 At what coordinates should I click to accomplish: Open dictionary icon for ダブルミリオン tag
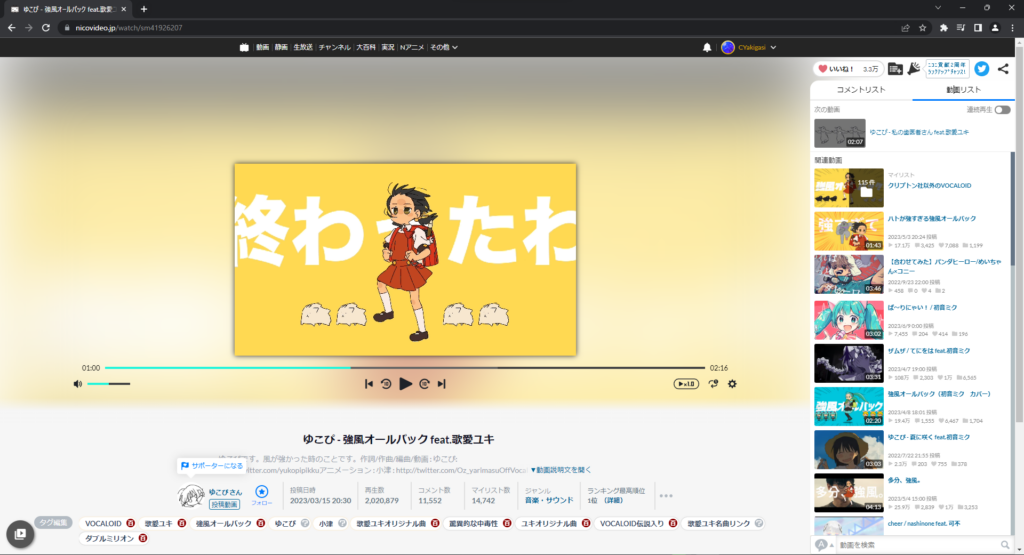[142, 538]
